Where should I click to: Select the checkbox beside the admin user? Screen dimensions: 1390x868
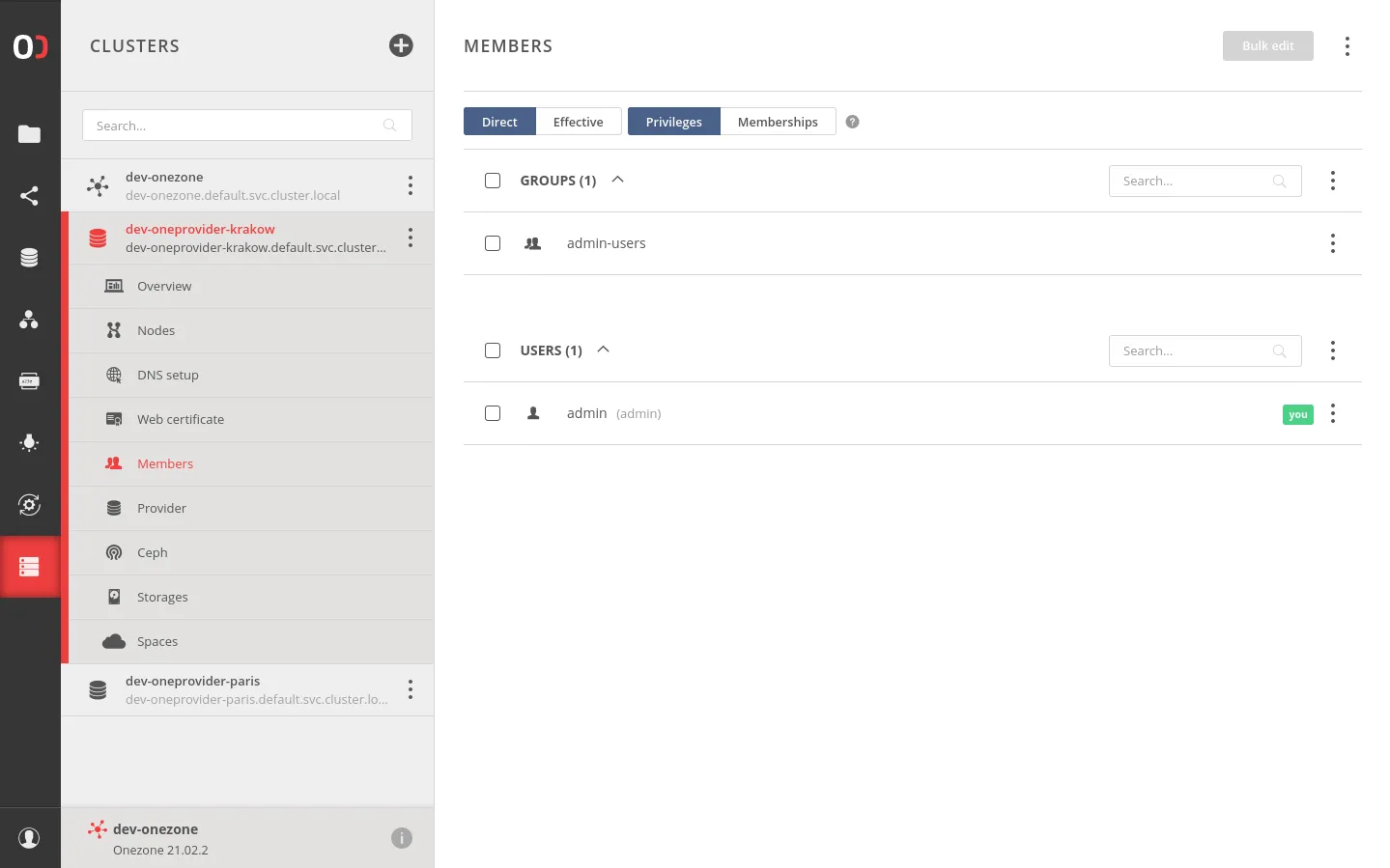(493, 413)
